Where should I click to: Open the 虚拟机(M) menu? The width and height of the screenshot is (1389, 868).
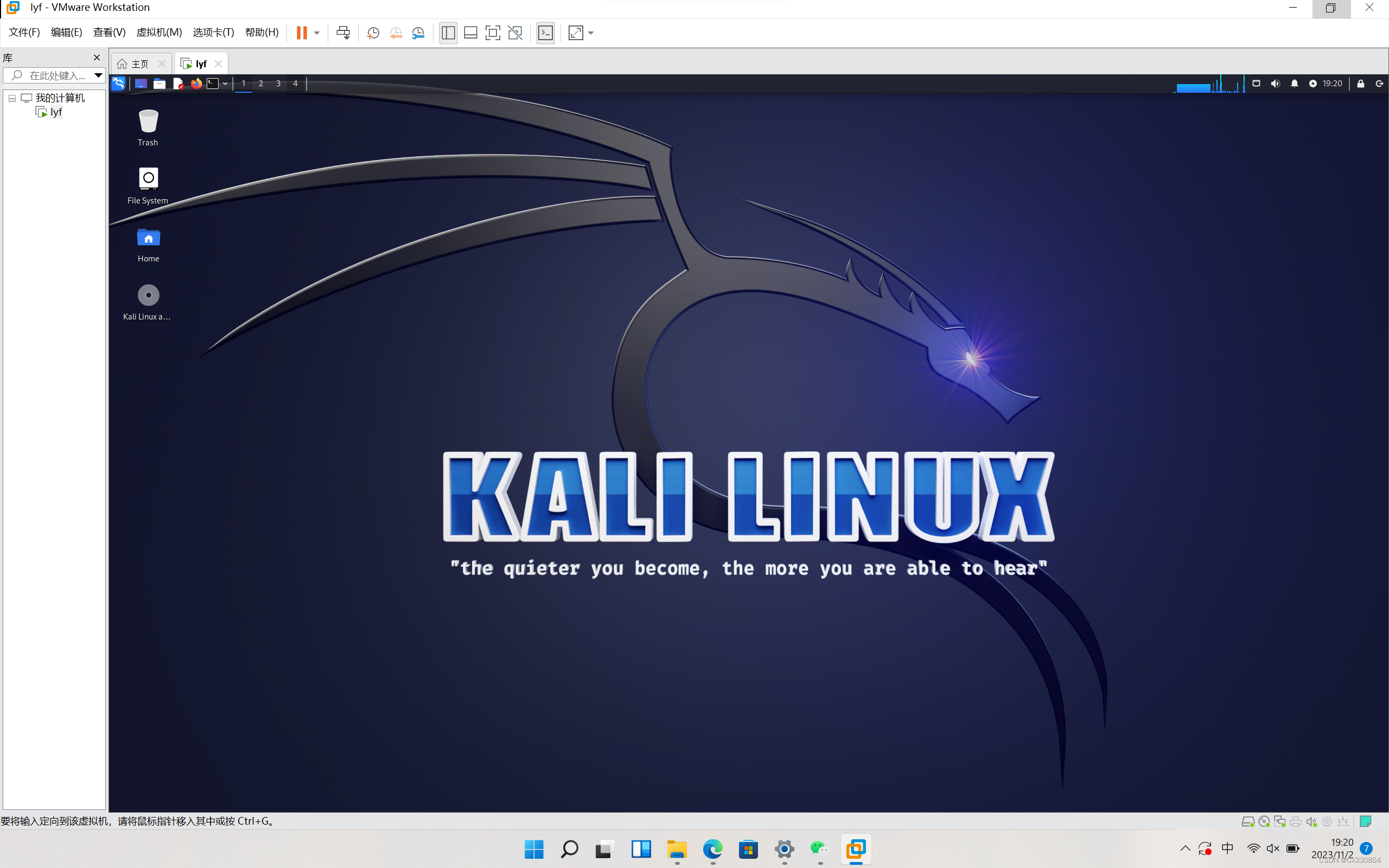[x=159, y=32]
